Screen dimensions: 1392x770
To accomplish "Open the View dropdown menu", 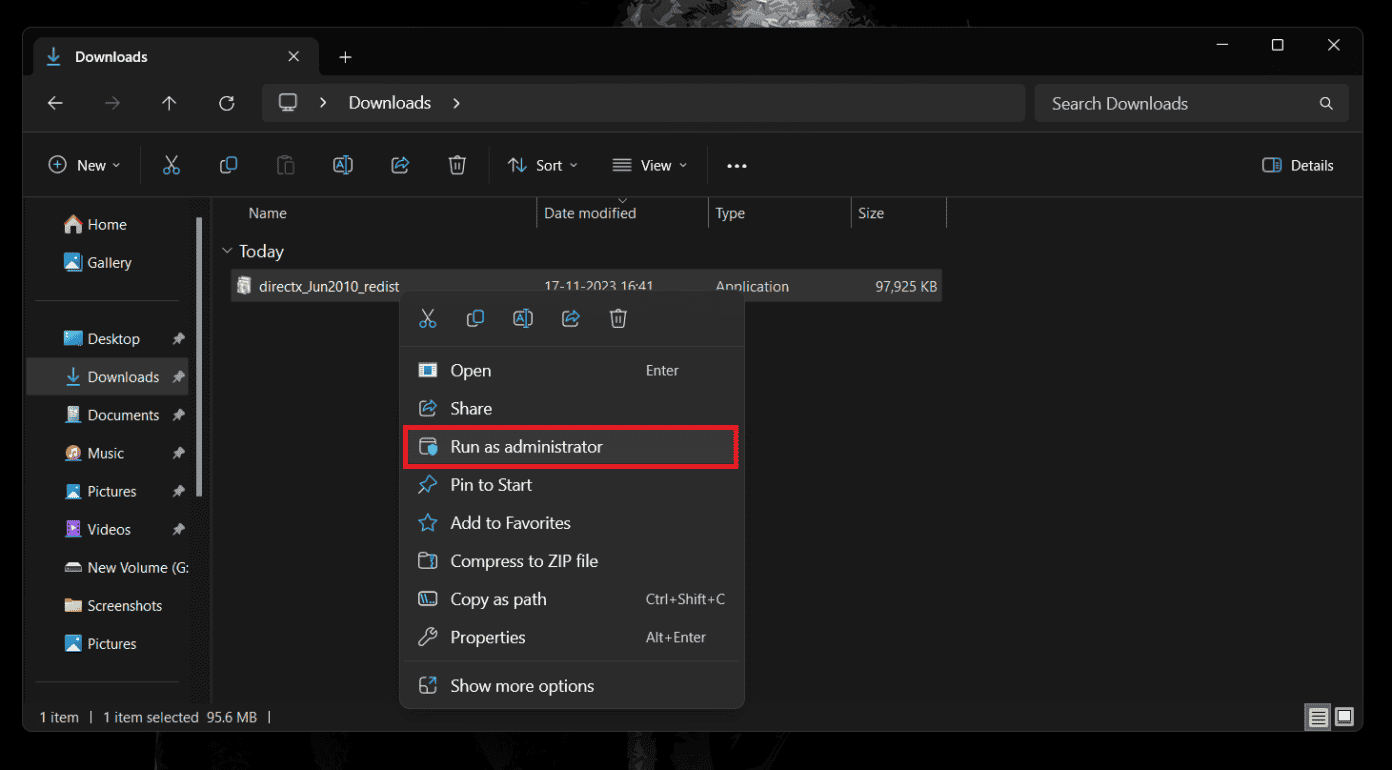I will point(649,165).
